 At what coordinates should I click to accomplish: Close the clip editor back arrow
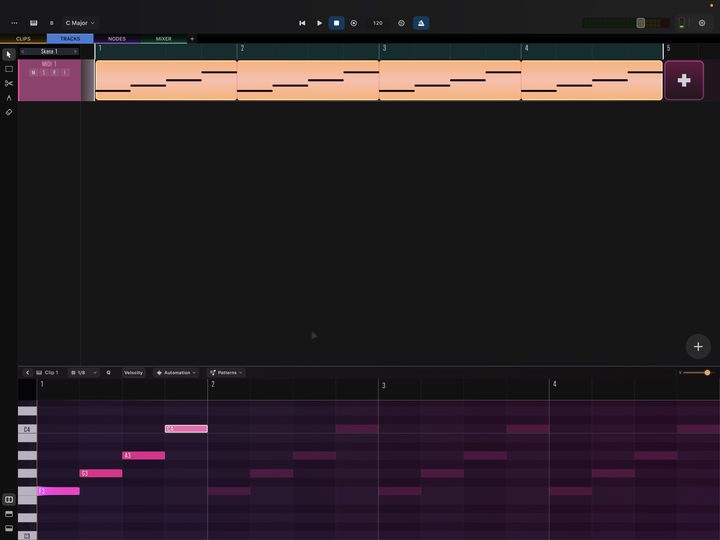click(27, 372)
